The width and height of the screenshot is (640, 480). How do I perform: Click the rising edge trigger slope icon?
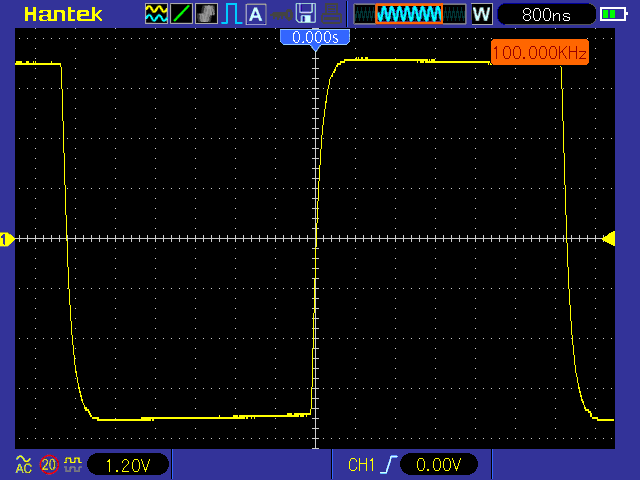(x=390, y=464)
